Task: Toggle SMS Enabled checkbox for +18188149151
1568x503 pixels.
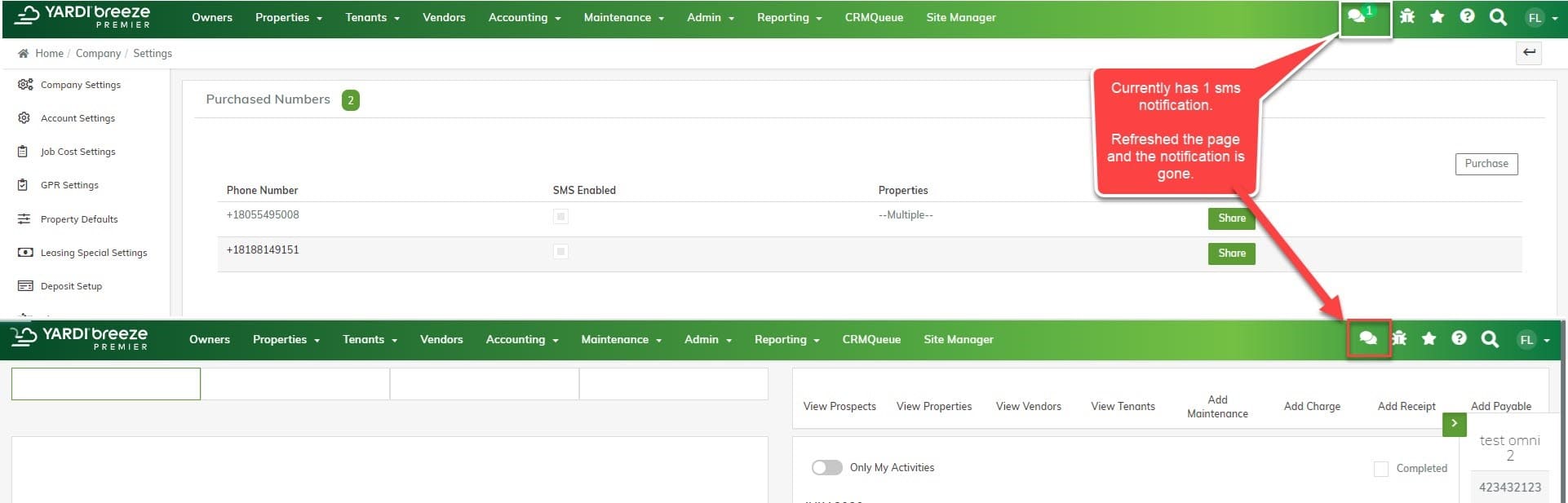Action: click(560, 251)
